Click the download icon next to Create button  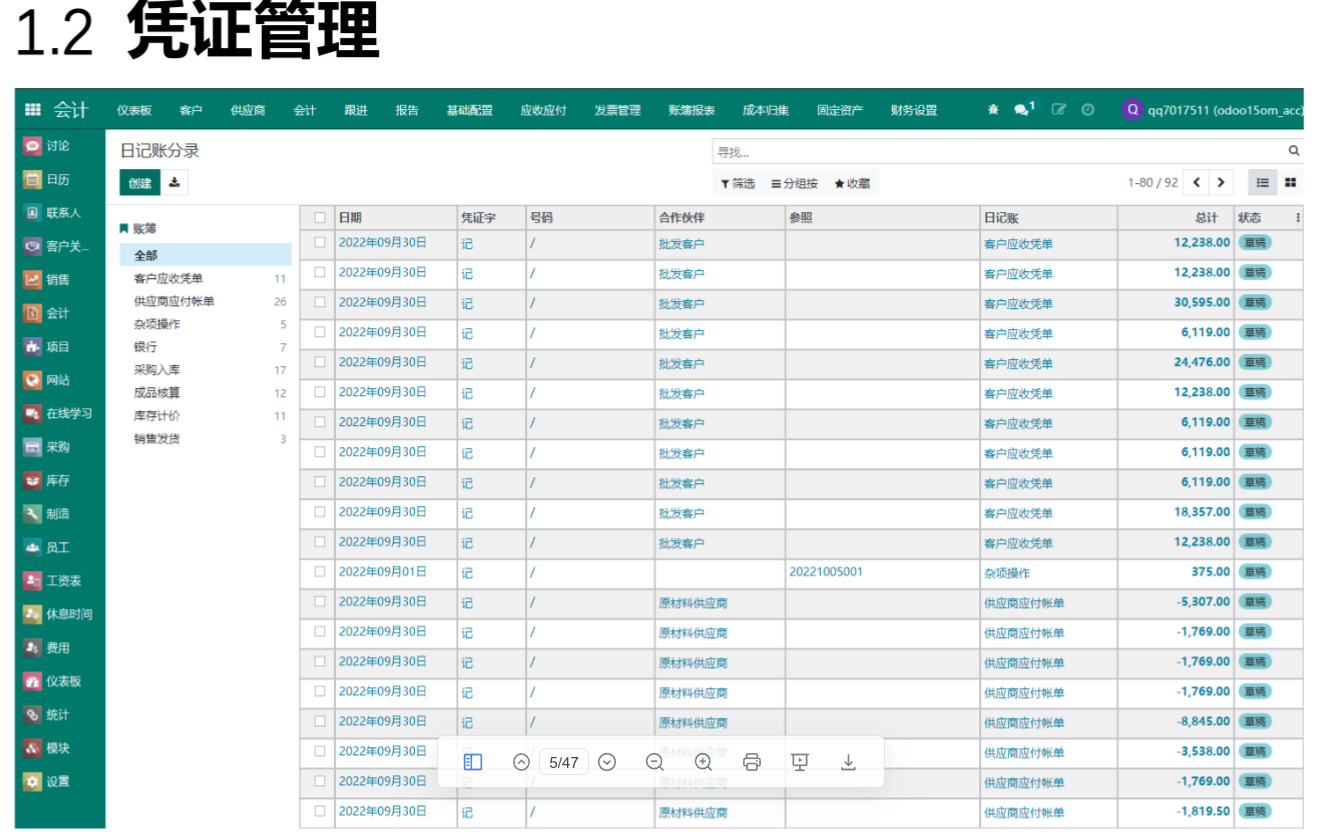(x=175, y=182)
